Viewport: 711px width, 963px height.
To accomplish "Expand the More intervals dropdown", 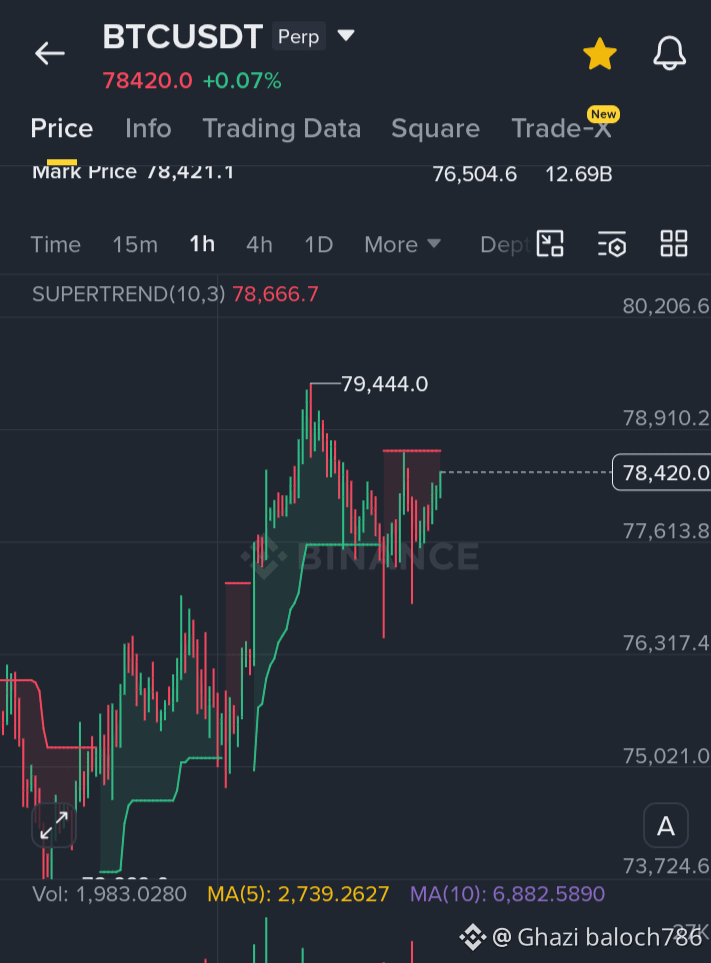I will (x=403, y=244).
